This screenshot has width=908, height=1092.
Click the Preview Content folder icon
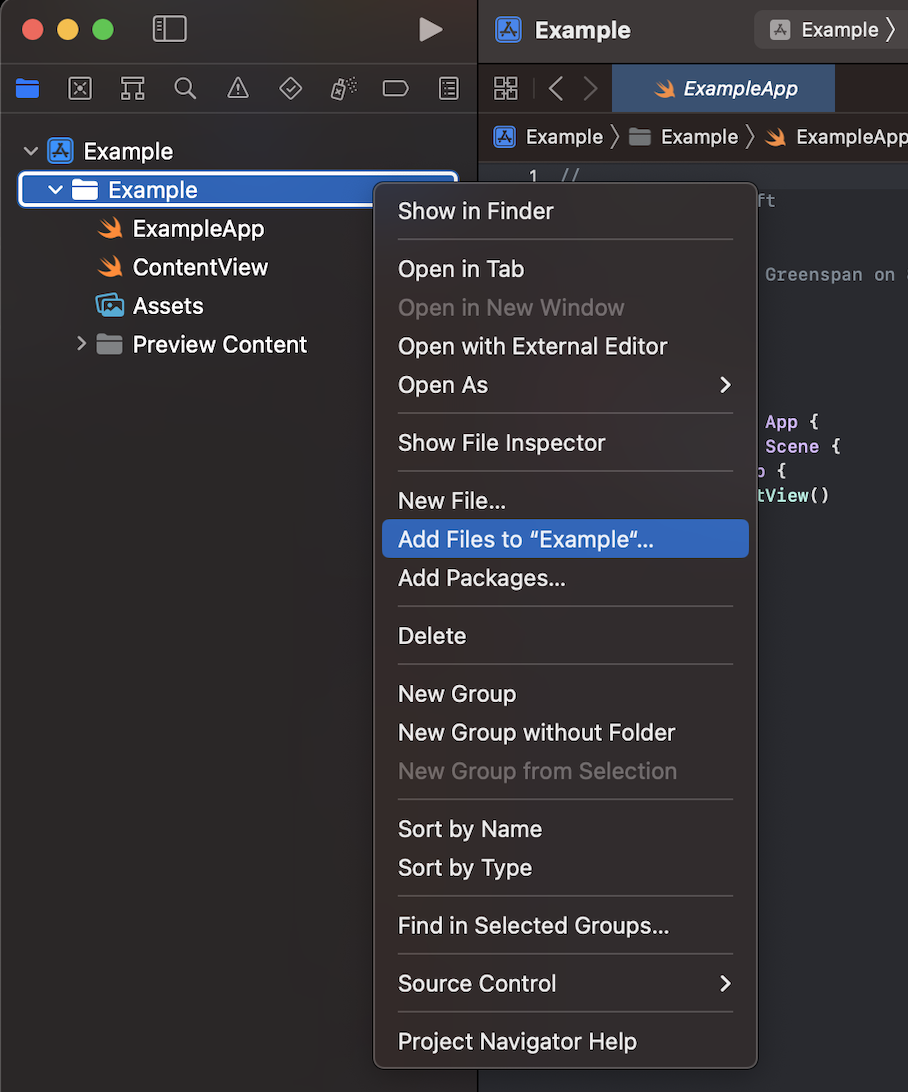[109, 344]
